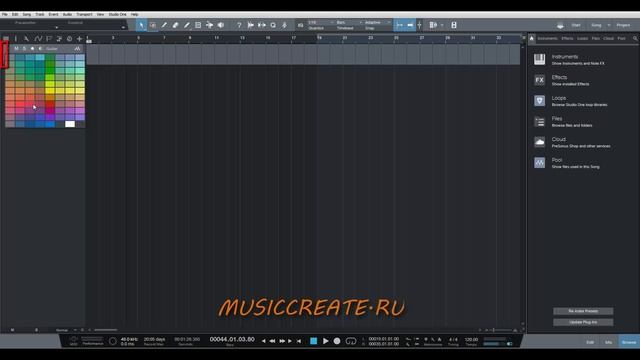Viewport: 640px width, 360px height.
Task: Open the Cloud icon
Action: point(540,142)
